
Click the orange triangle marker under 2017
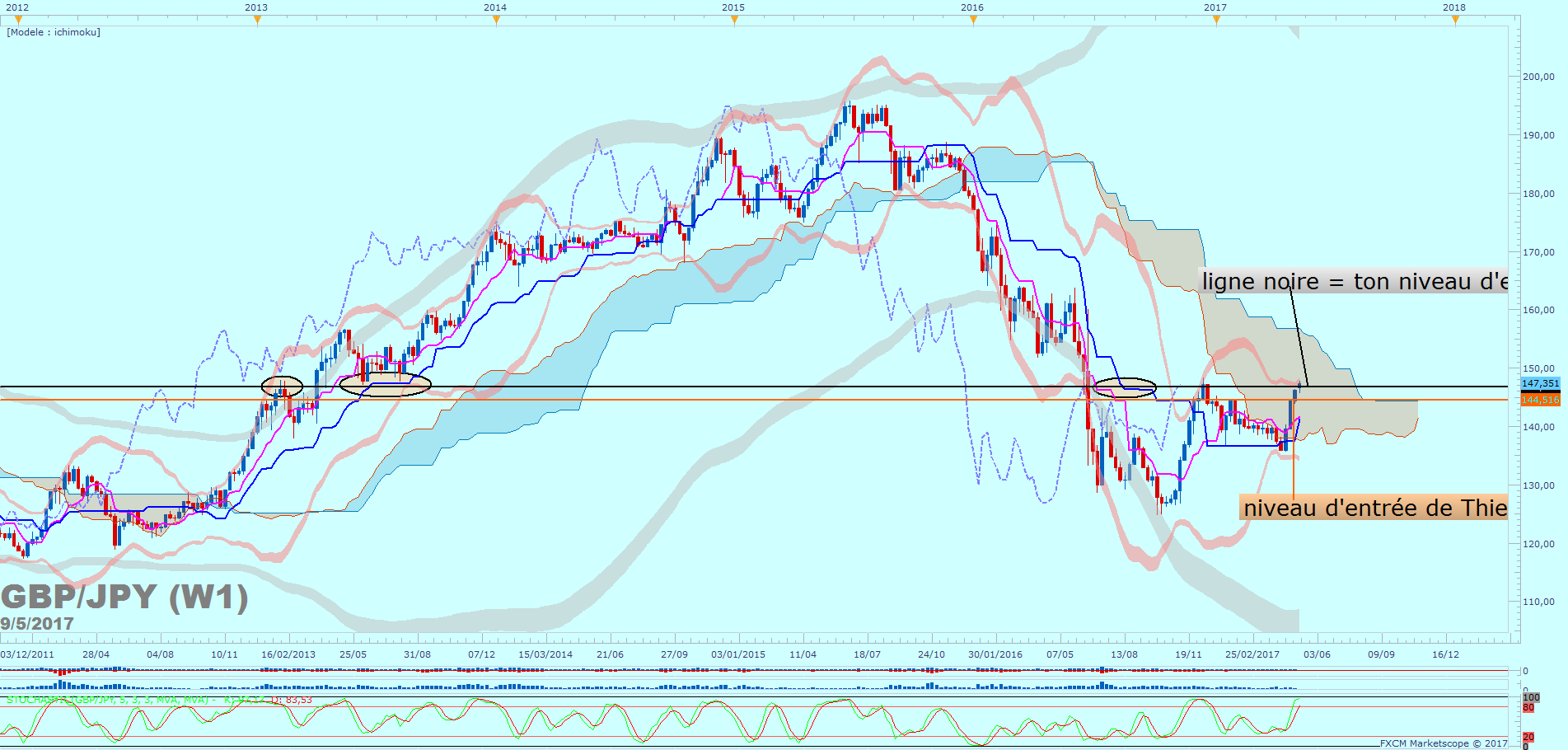(x=1215, y=20)
